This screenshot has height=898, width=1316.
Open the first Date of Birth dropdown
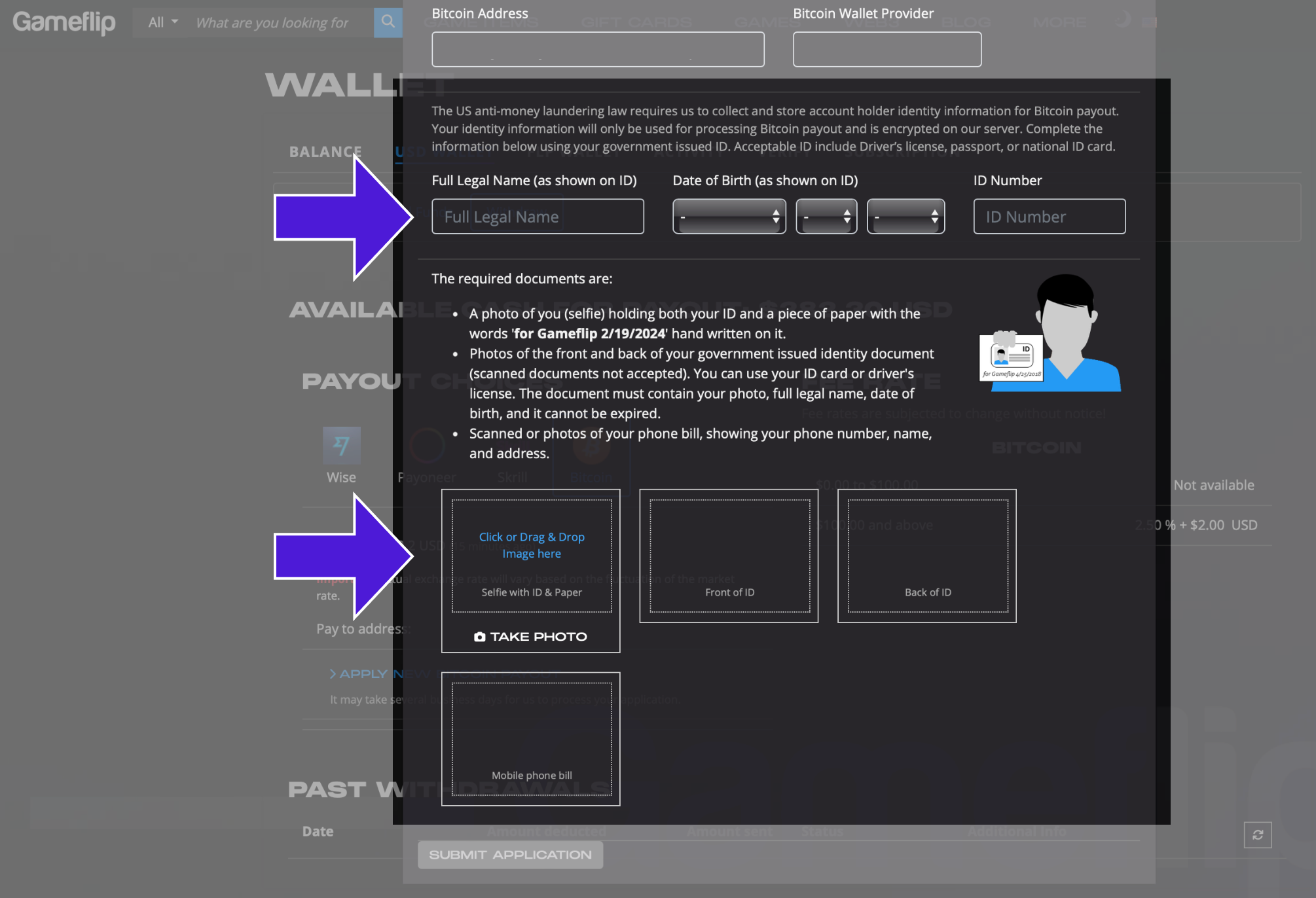[729, 217]
